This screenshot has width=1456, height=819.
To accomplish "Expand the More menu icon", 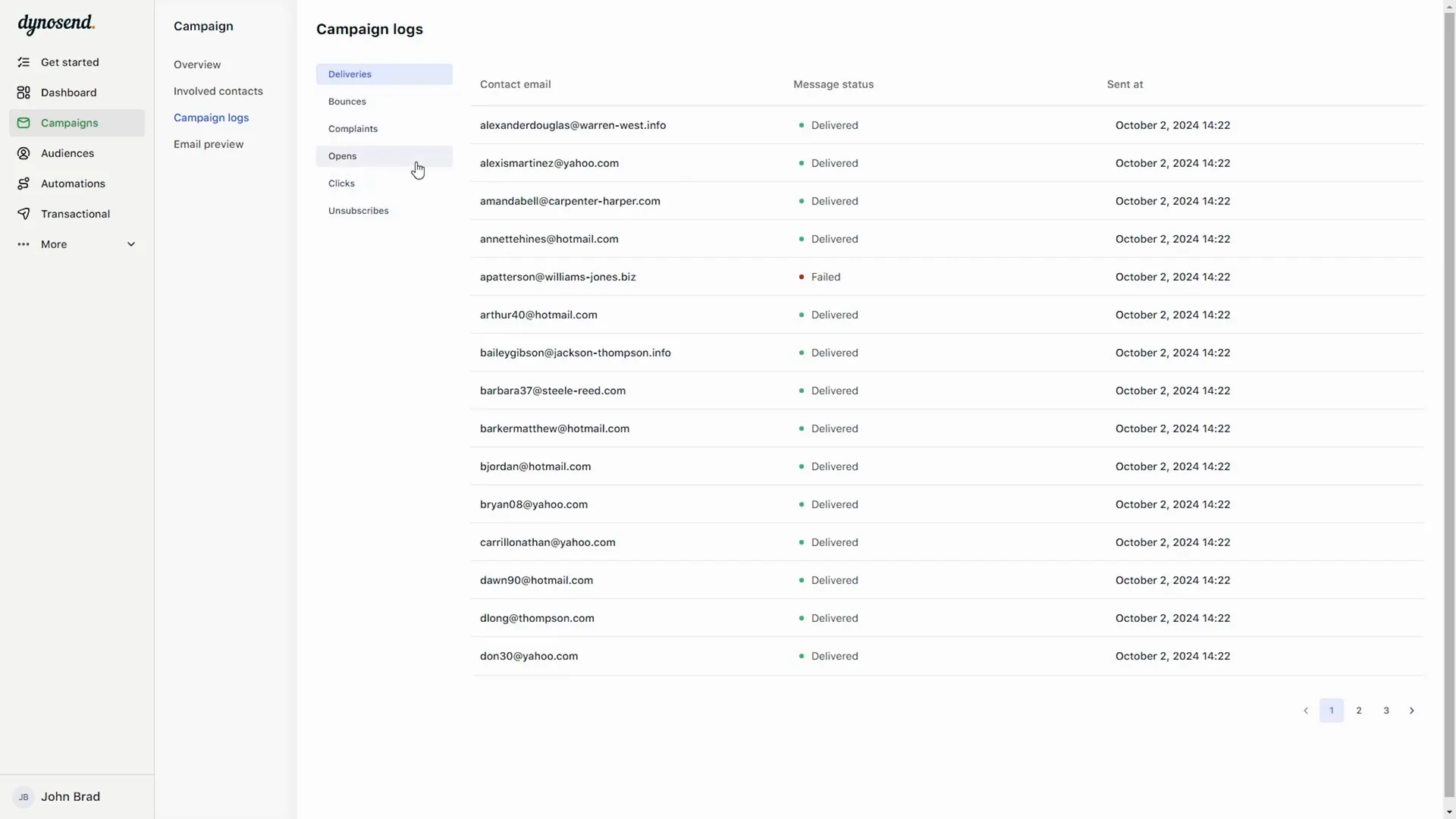I will pos(131,244).
